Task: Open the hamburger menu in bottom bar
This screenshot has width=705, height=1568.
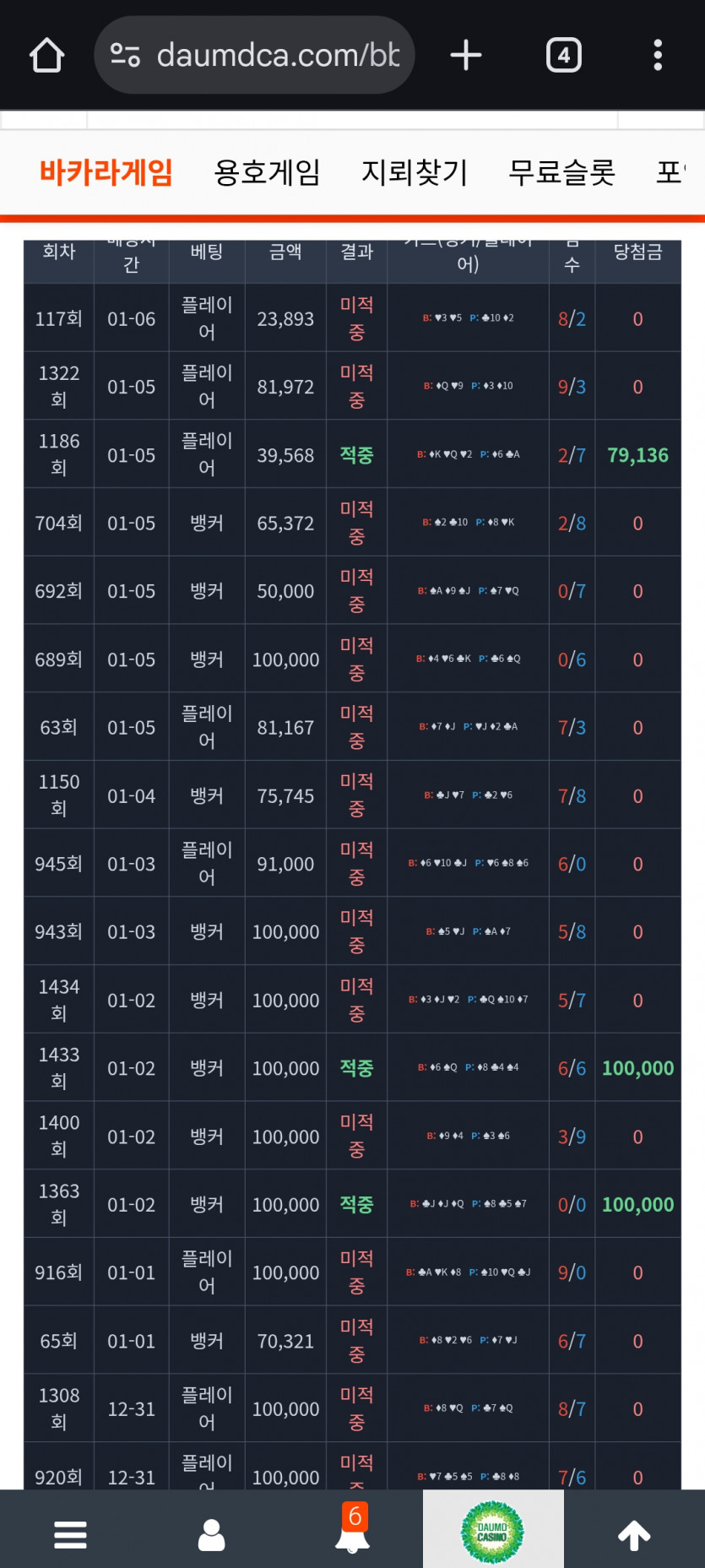Action: click(70, 1534)
